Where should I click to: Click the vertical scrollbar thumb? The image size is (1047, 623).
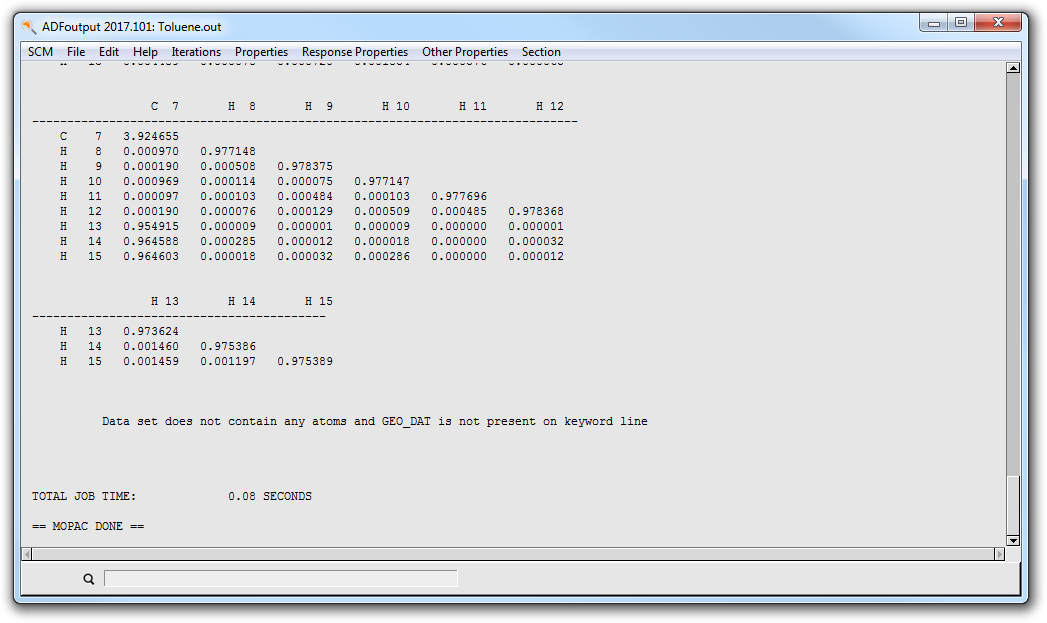(x=1013, y=505)
